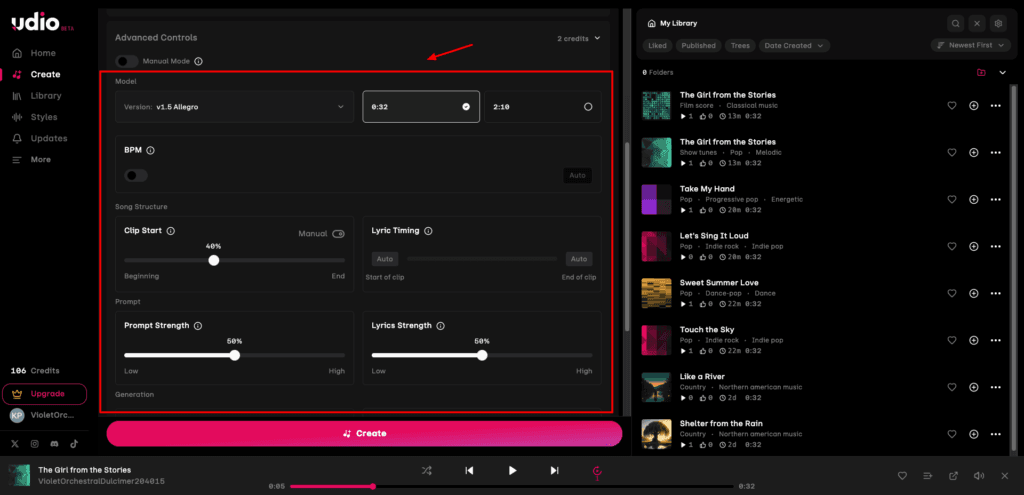
Task: Click Lyrics Strength info icon
Action: tap(440, 326)
